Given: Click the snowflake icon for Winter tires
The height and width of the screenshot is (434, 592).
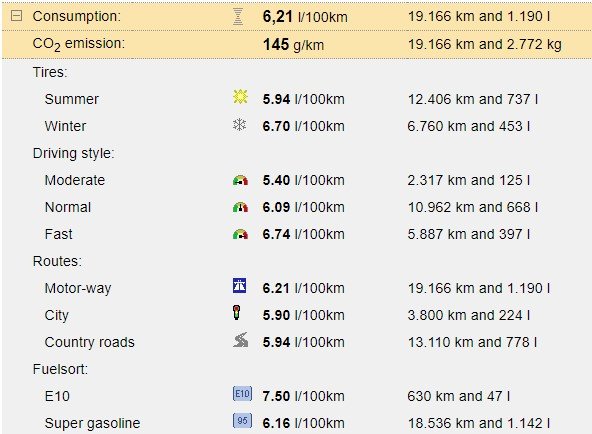Looking at the screenshot, I should [x=240, y=125].
